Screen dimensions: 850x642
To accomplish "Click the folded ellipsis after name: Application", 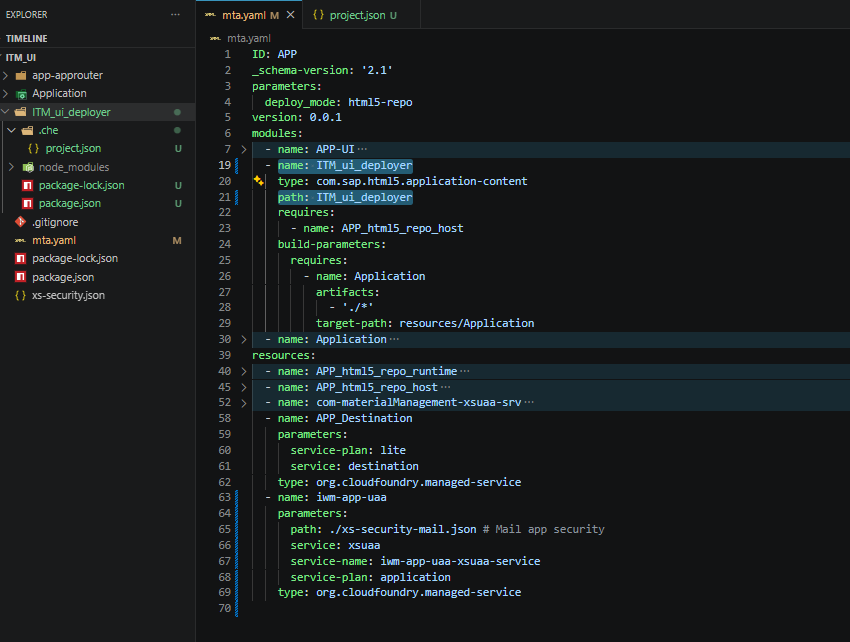I will click(x=394, y=339).
